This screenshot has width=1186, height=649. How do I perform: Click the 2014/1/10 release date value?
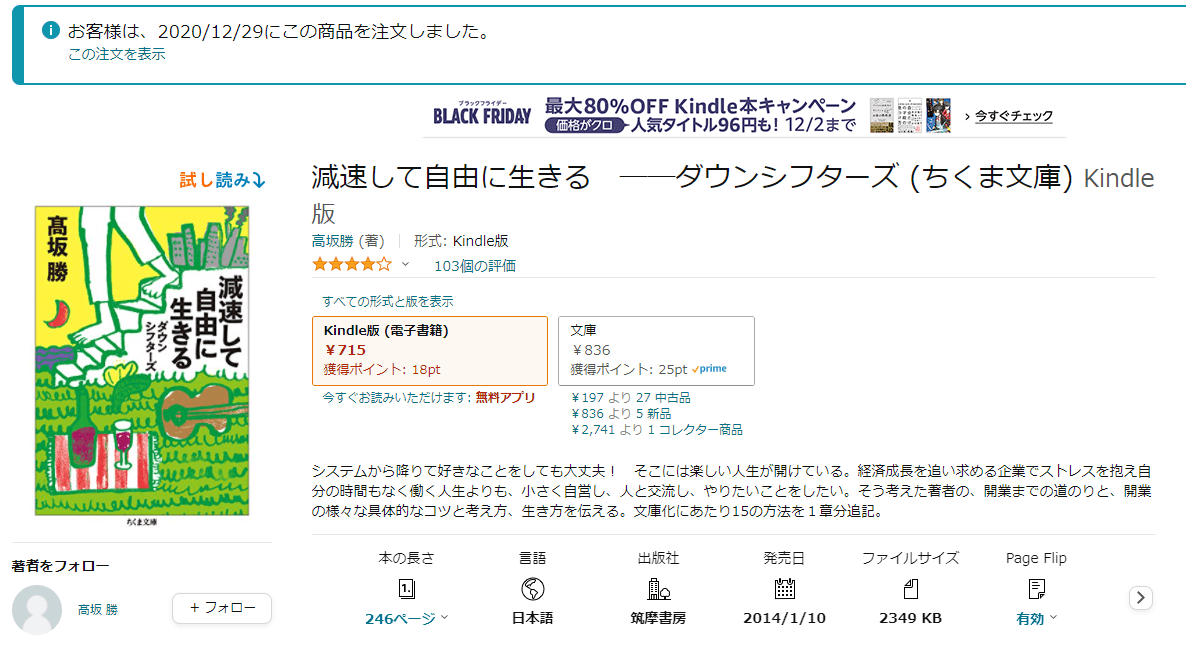(784, 618)
